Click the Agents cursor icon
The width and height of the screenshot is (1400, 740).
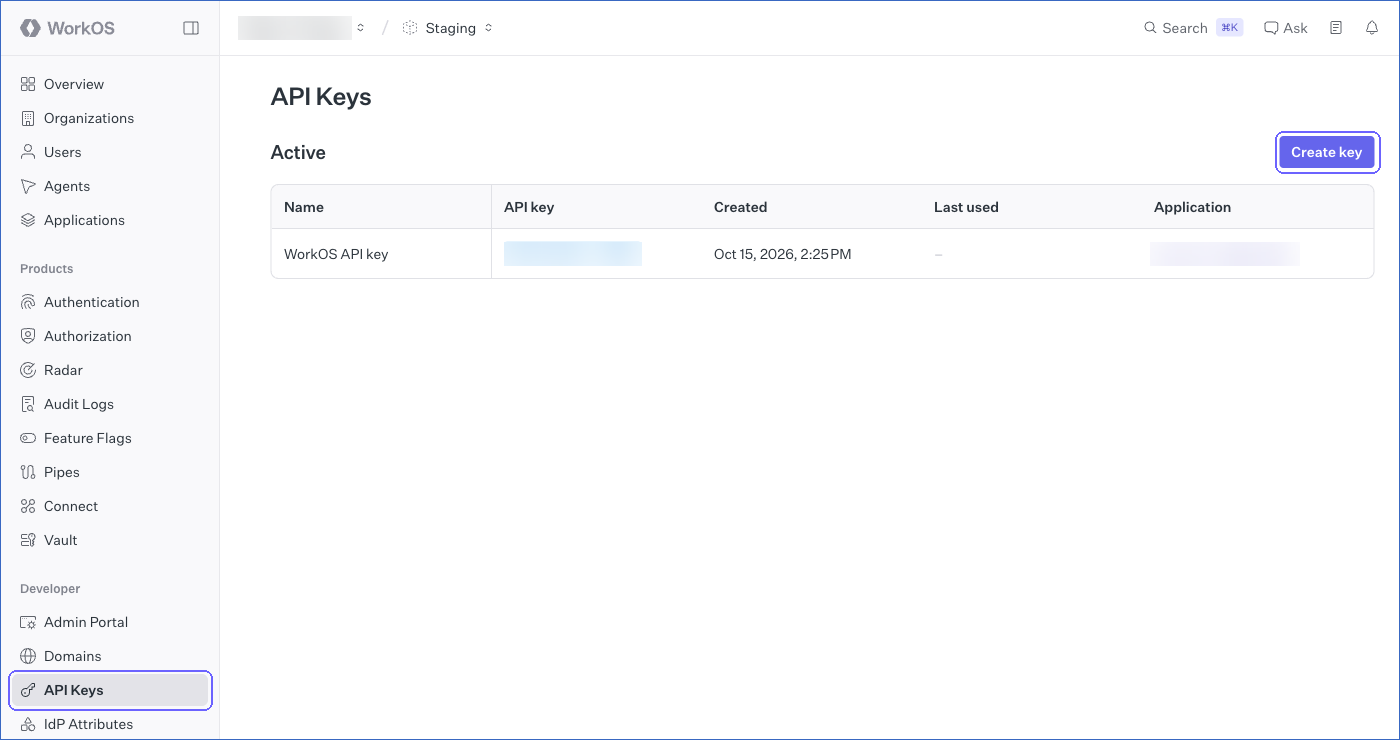28,186
